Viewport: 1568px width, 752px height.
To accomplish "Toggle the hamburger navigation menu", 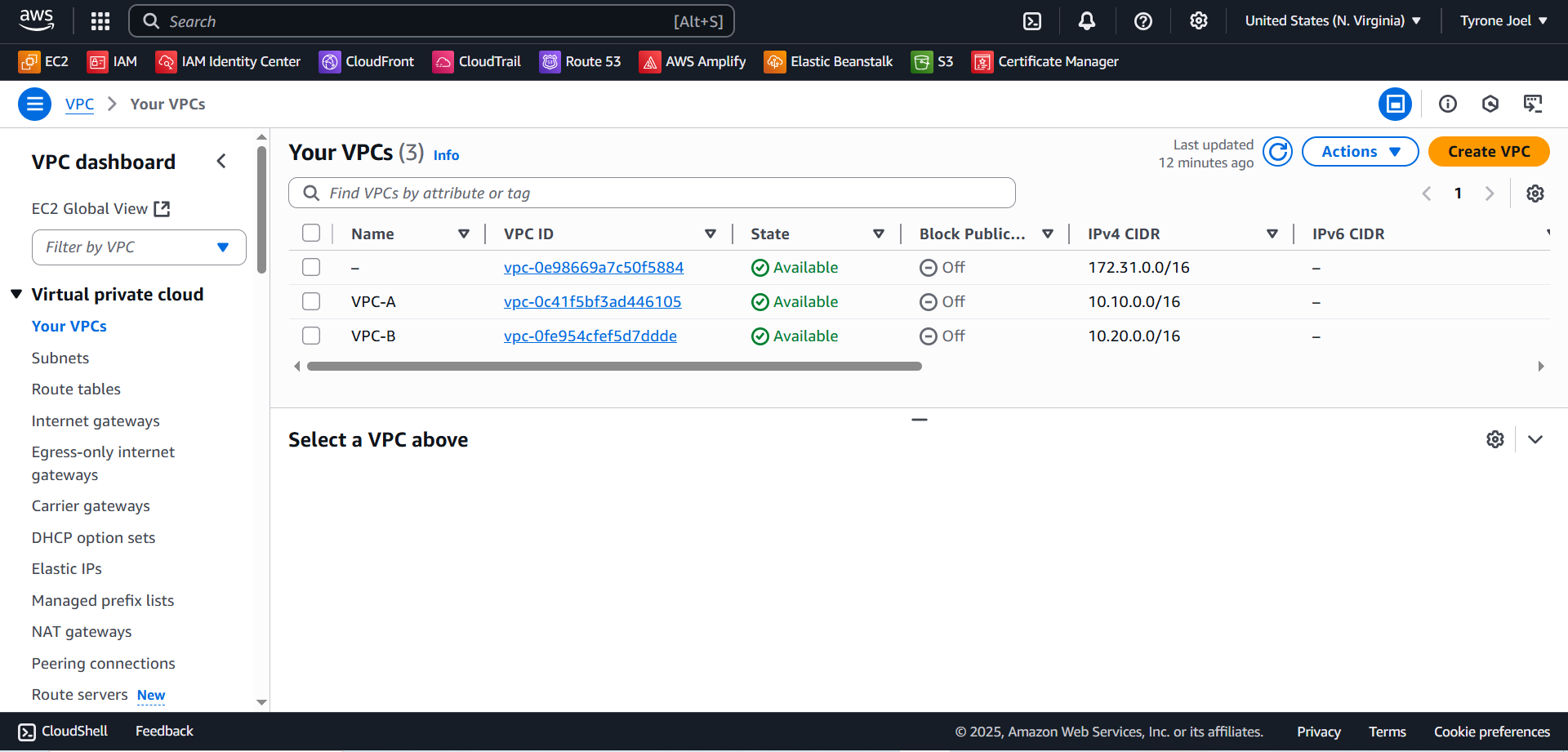I will pos(34,105).
